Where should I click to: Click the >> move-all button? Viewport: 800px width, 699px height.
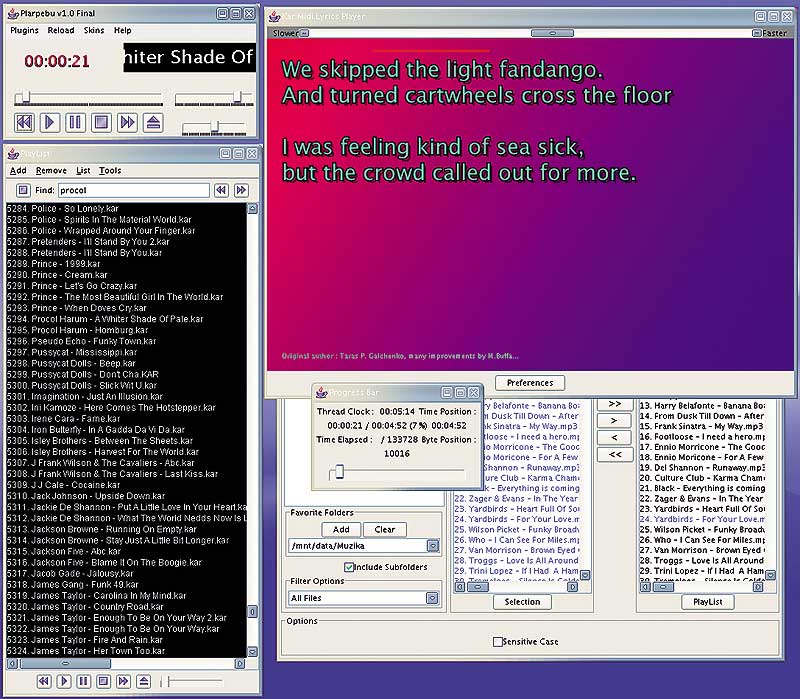(x=615, y=404)
